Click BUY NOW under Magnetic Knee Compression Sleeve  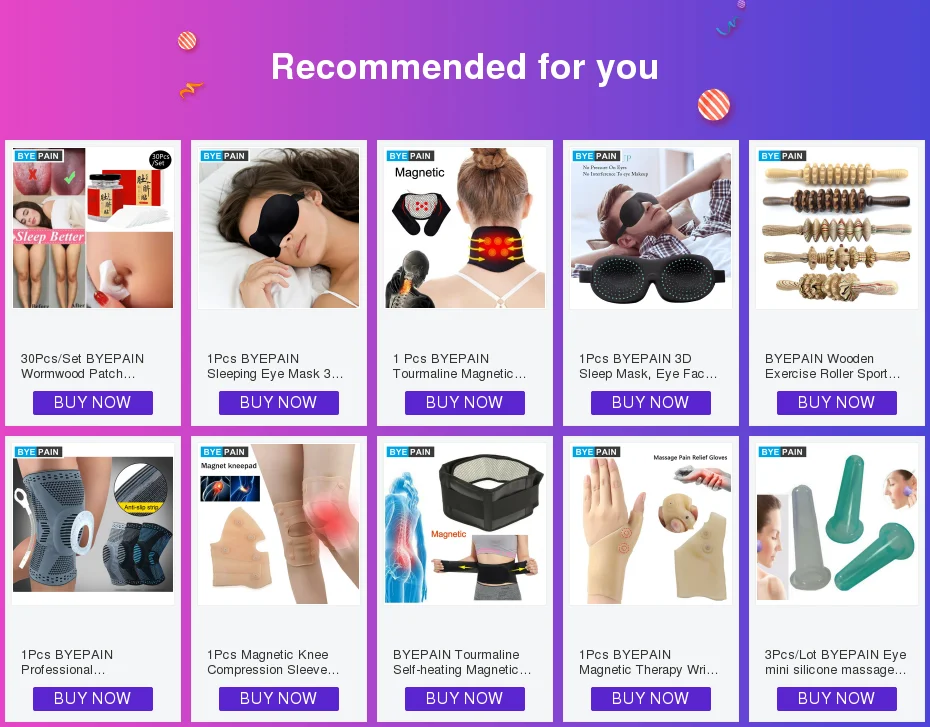pos(279,699)
